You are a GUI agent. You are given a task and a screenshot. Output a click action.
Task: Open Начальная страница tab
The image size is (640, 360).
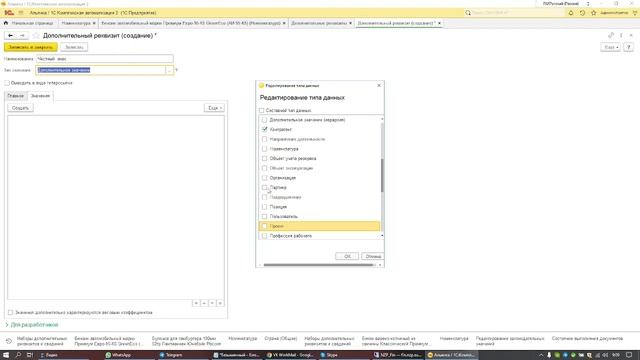click(x=32, y=23)
